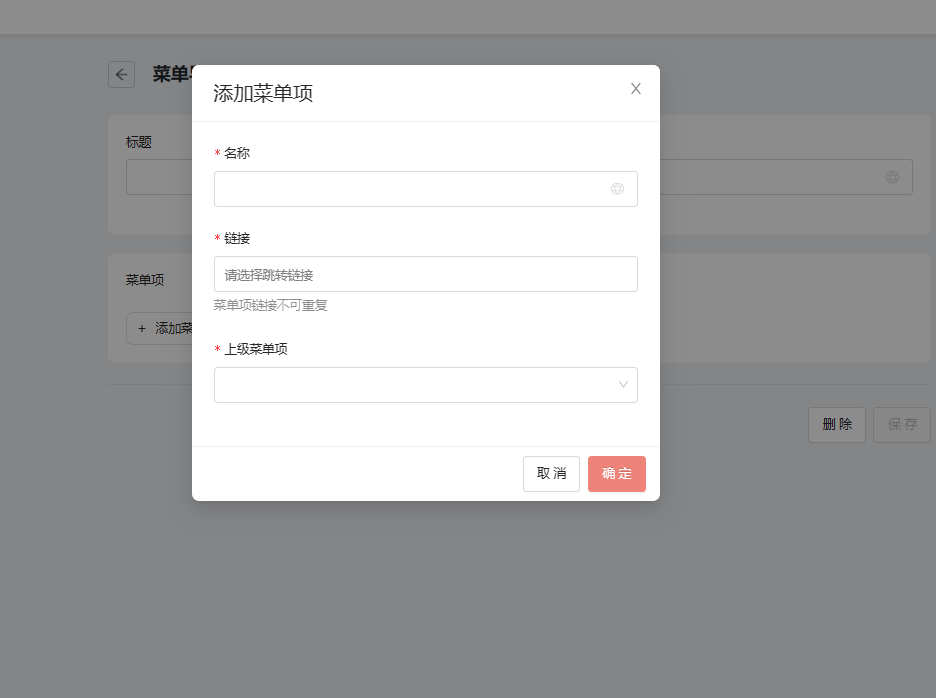
Task: Click the 取消 button
Action: click(551, 474)
